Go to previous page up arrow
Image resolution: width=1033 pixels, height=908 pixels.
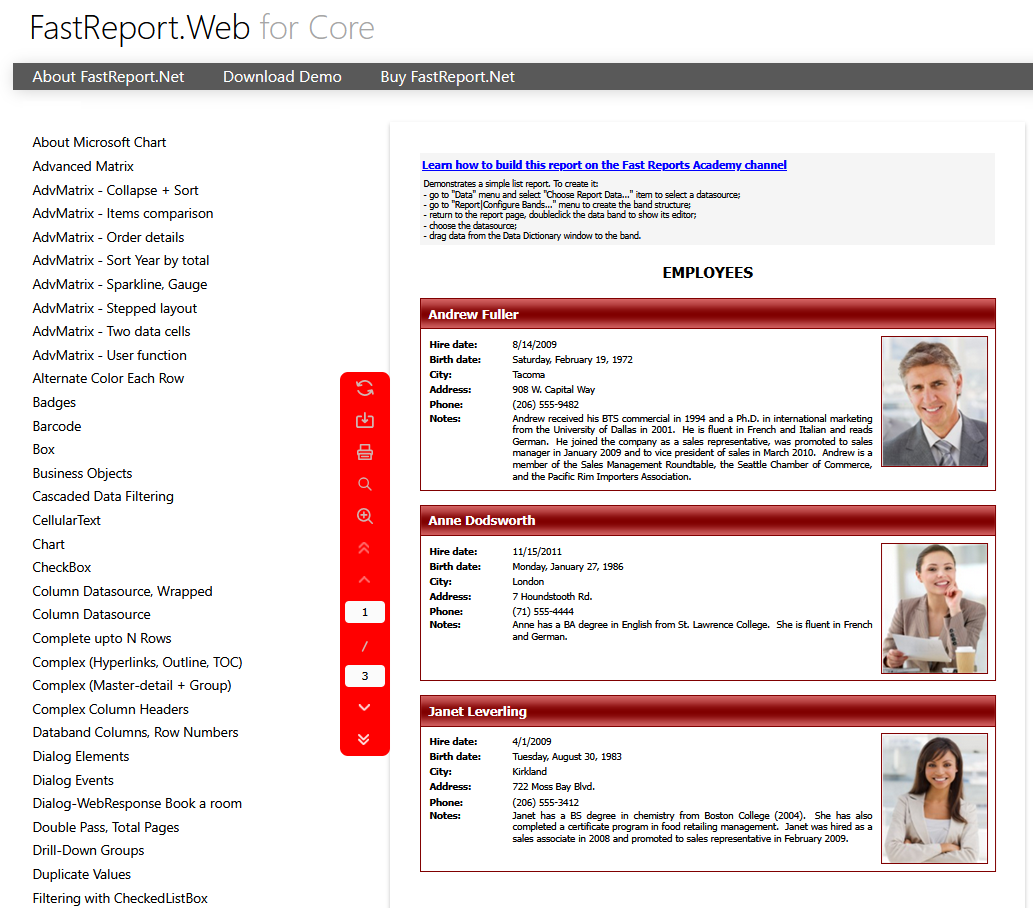364,580
